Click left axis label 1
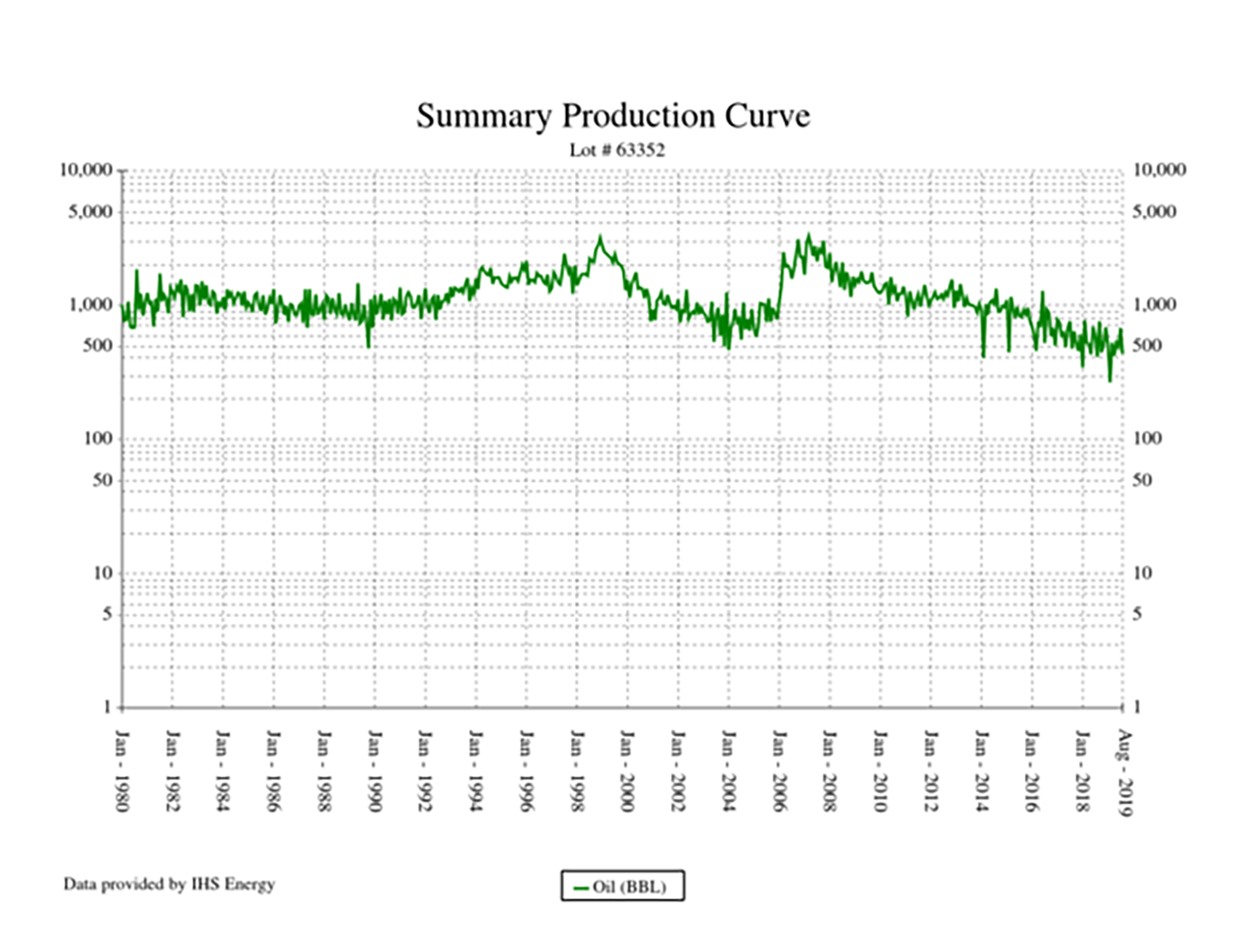1241x952 pixels. pos(108,707)
